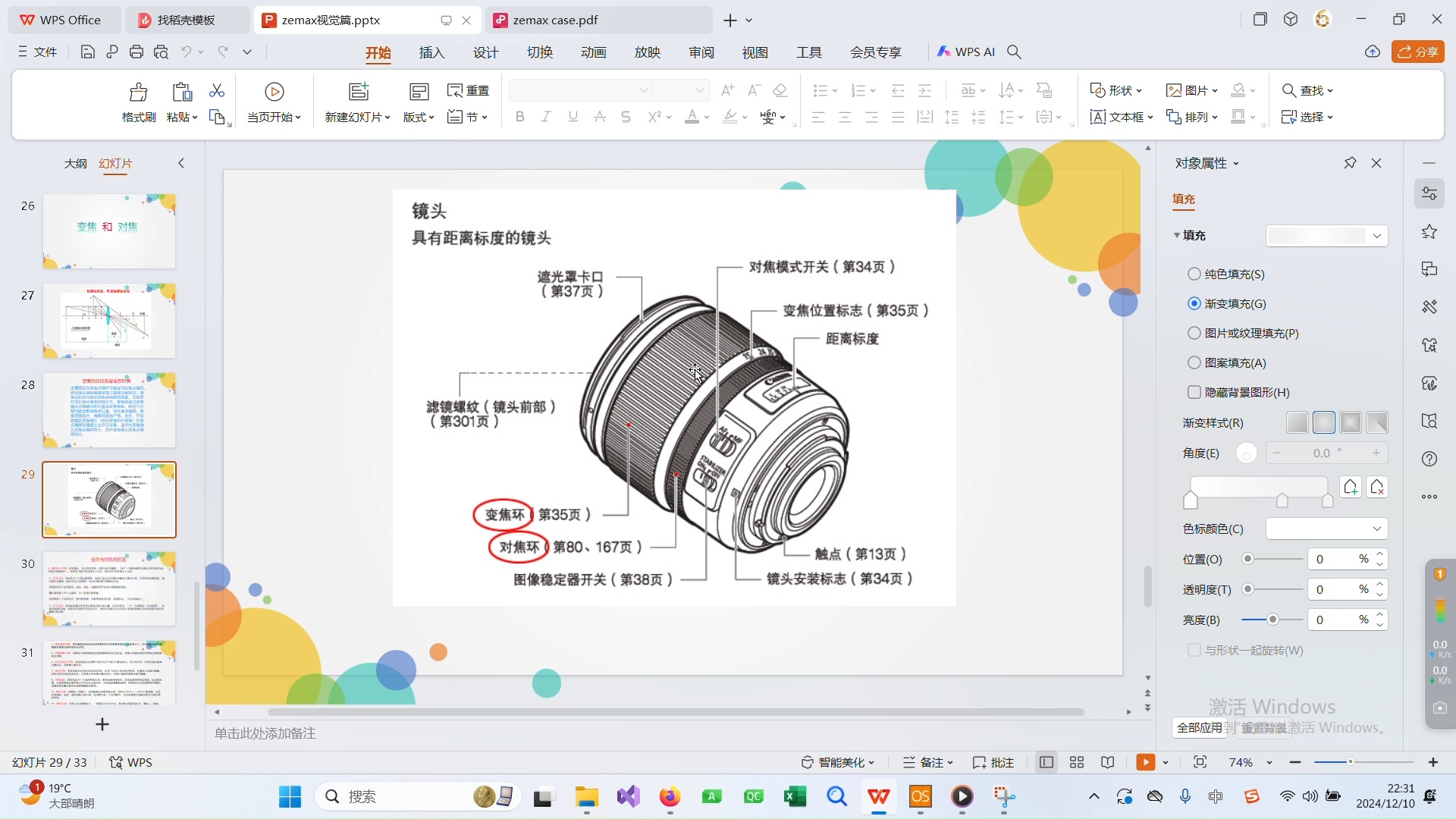
Task: Click Smart Beautify (智能美化) button
Action: click(x=838, y=762)
